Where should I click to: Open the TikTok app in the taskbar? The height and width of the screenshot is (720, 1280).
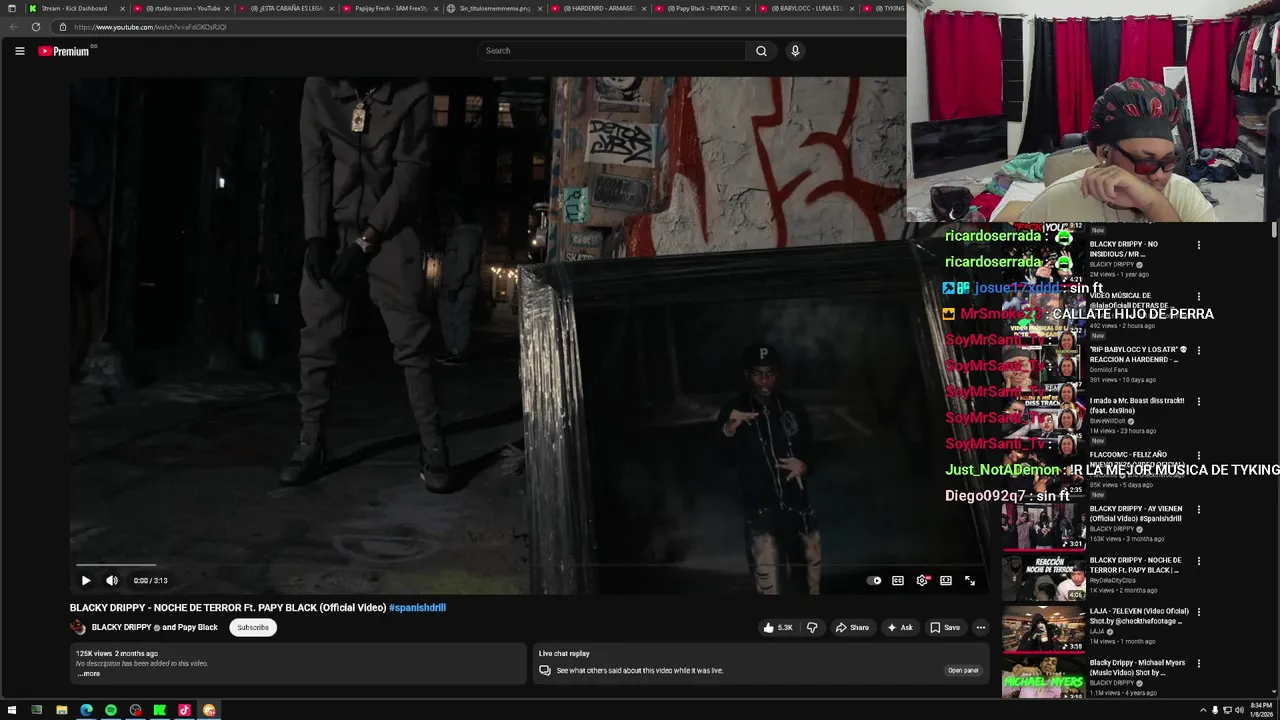click(184, 710)
